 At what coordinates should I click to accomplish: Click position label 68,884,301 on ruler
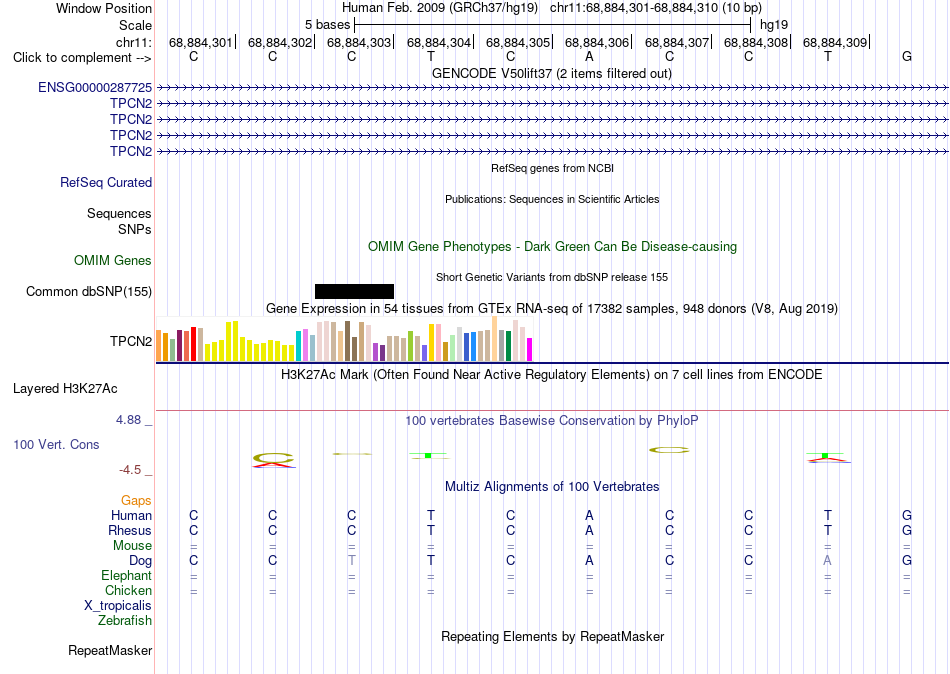(x=201, y=42)
